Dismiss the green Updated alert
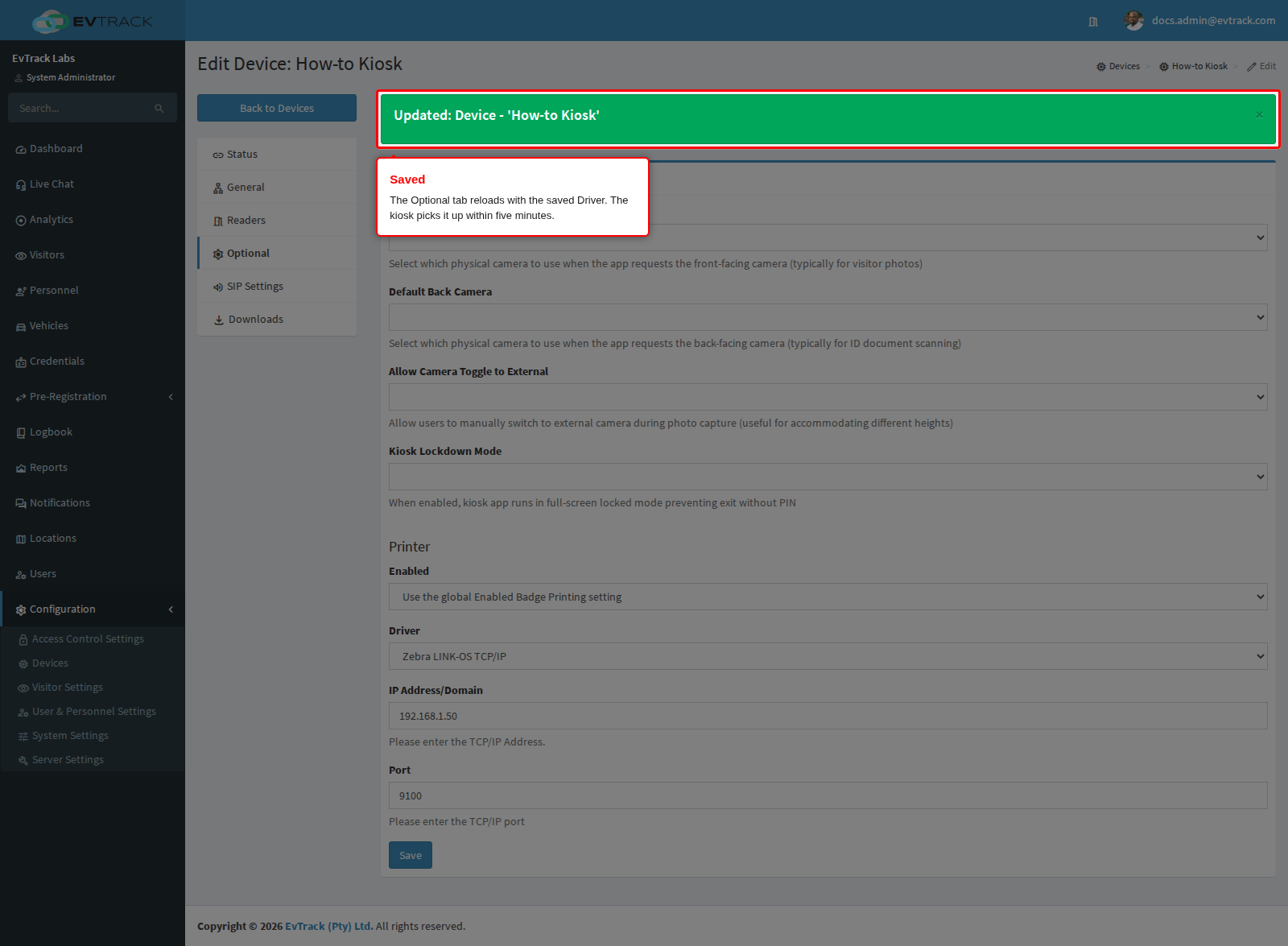 (1259, 115)
